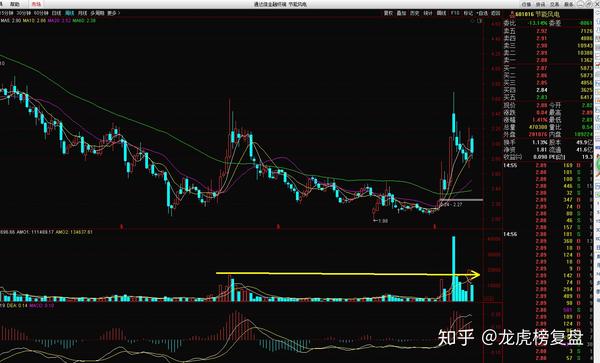Click the 卖一 ask row
Viewport: 600px width, 363px height.
pyautogui.click(x=548, y=60)
